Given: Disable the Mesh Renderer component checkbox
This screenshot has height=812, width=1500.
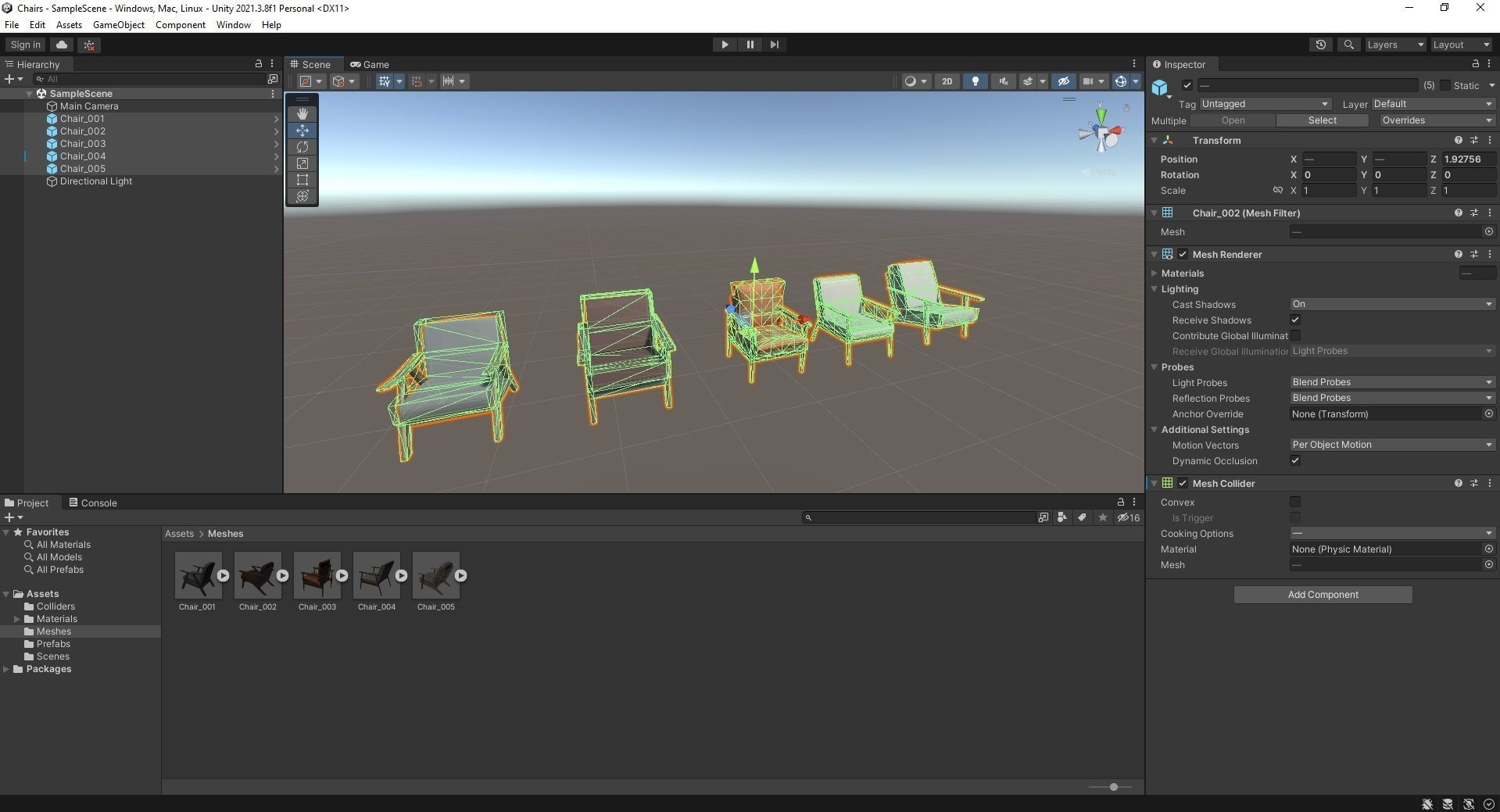Looking at the screenshot, I should [1183, 255].
